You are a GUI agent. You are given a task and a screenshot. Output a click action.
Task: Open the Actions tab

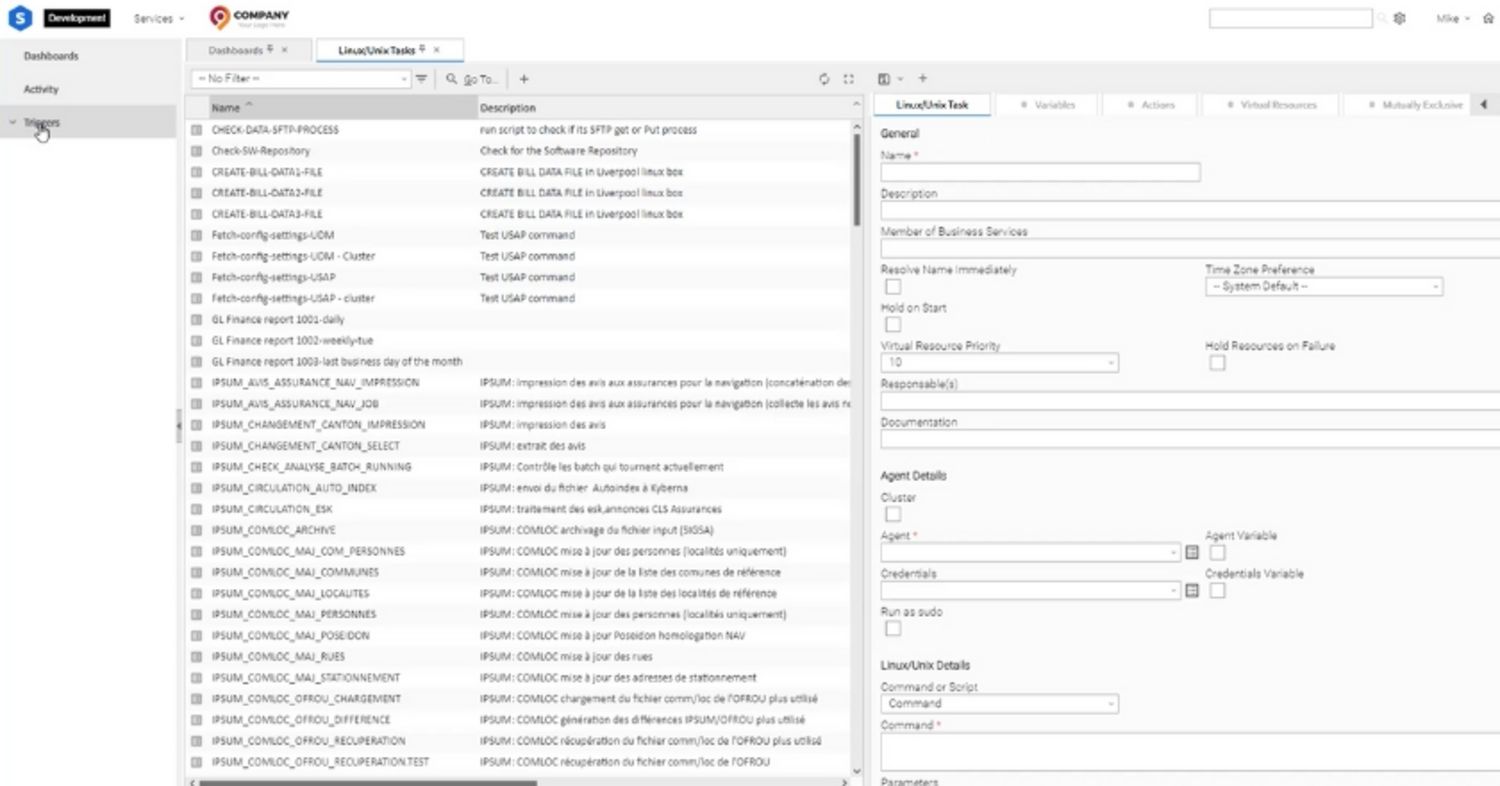(1151, 105)
